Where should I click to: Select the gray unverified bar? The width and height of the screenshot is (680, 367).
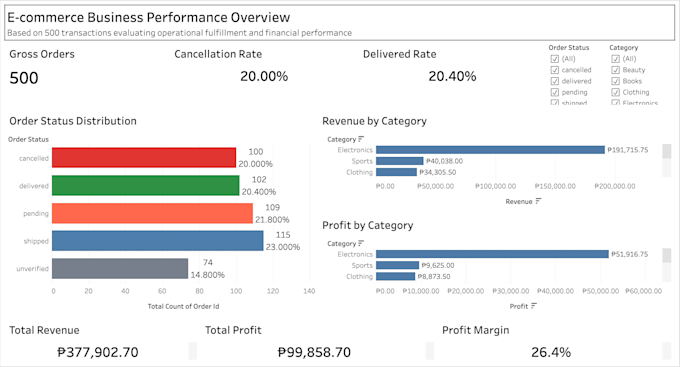point(120,269)
